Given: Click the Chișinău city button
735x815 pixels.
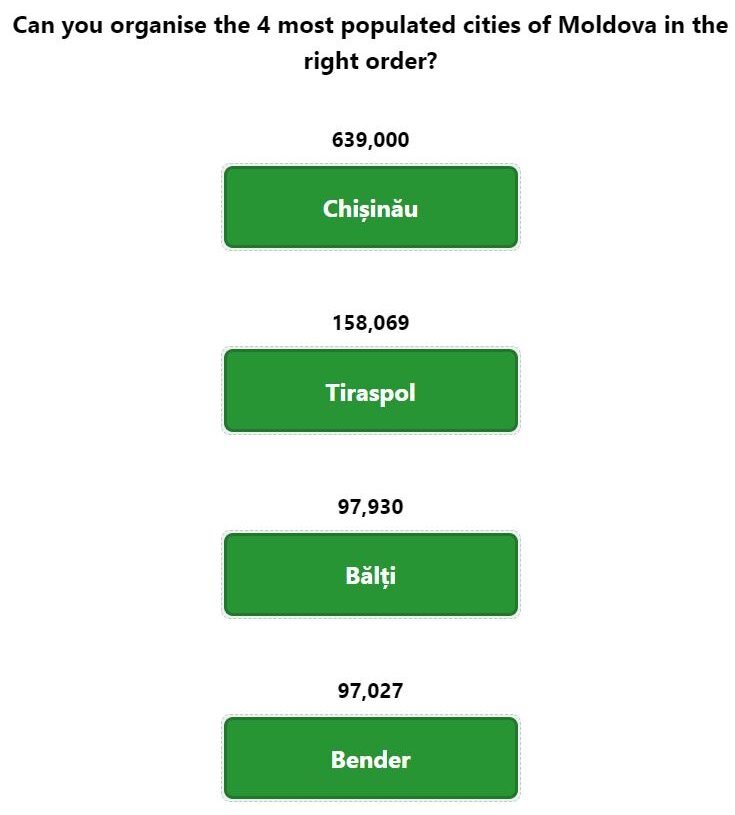Looking at the screenshot, I should [371, 207].
